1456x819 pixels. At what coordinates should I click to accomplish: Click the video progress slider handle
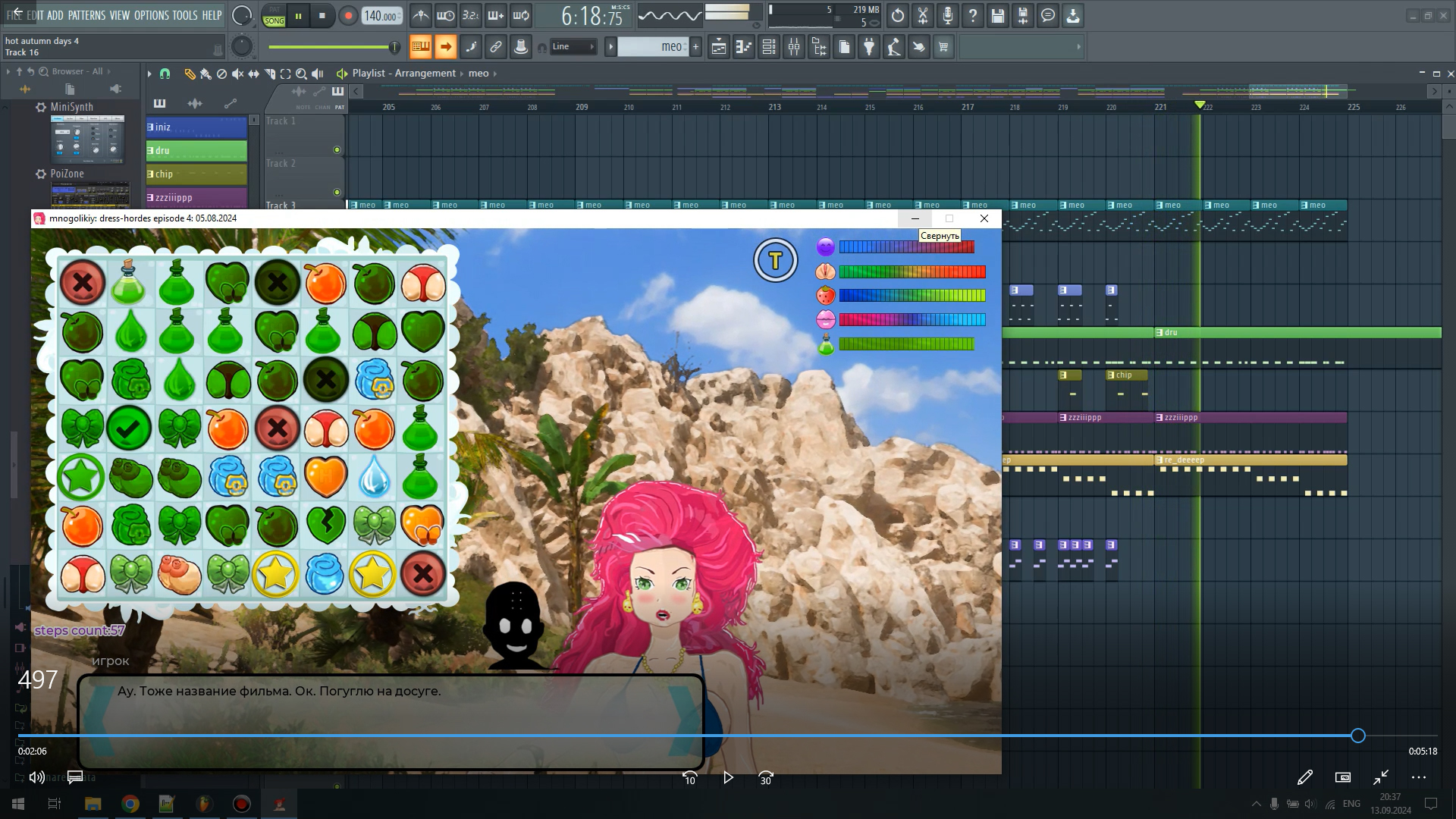tap(1357, 736)
